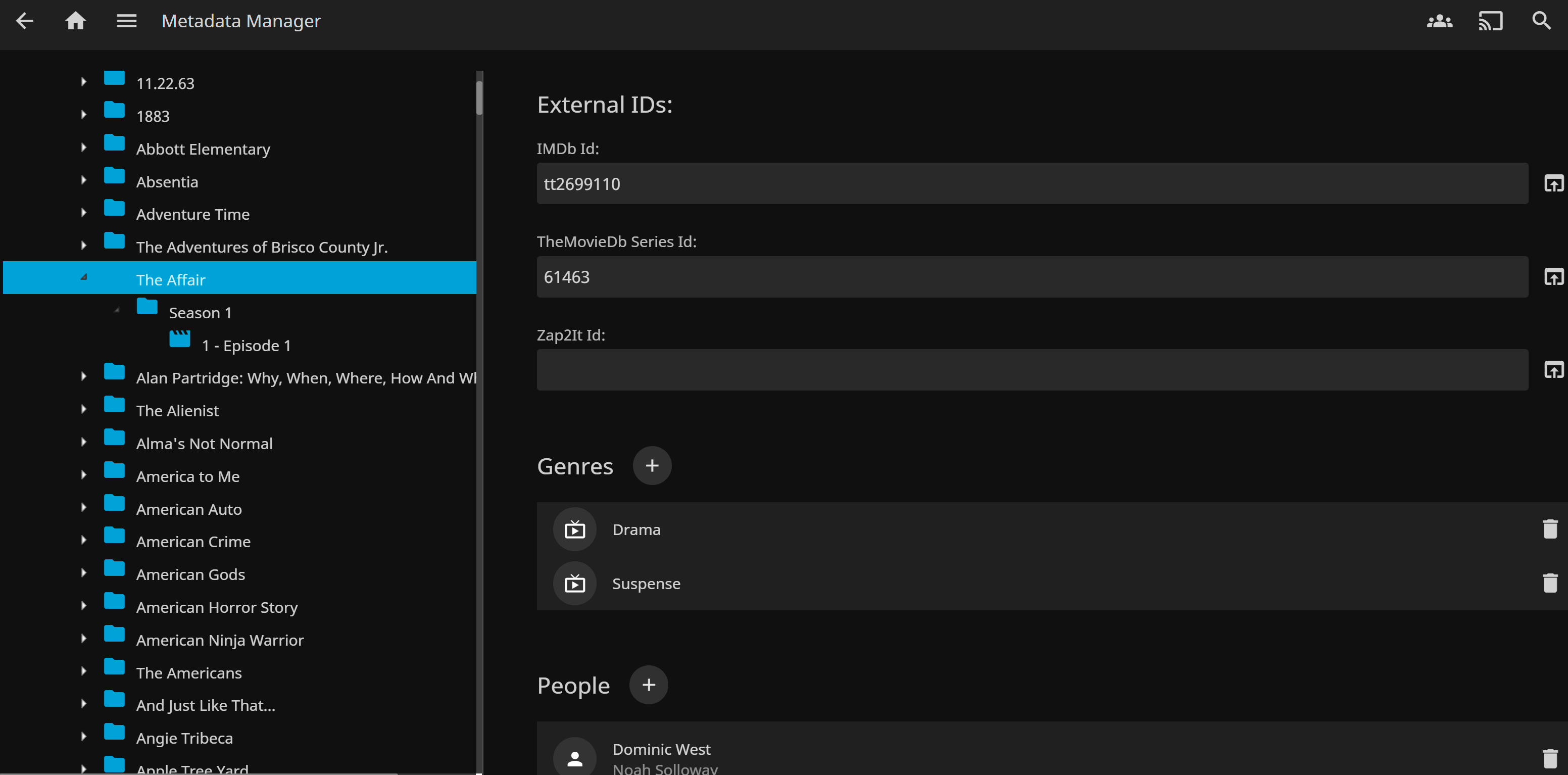Collapse the Season 1 node

(x=117, y=311)
